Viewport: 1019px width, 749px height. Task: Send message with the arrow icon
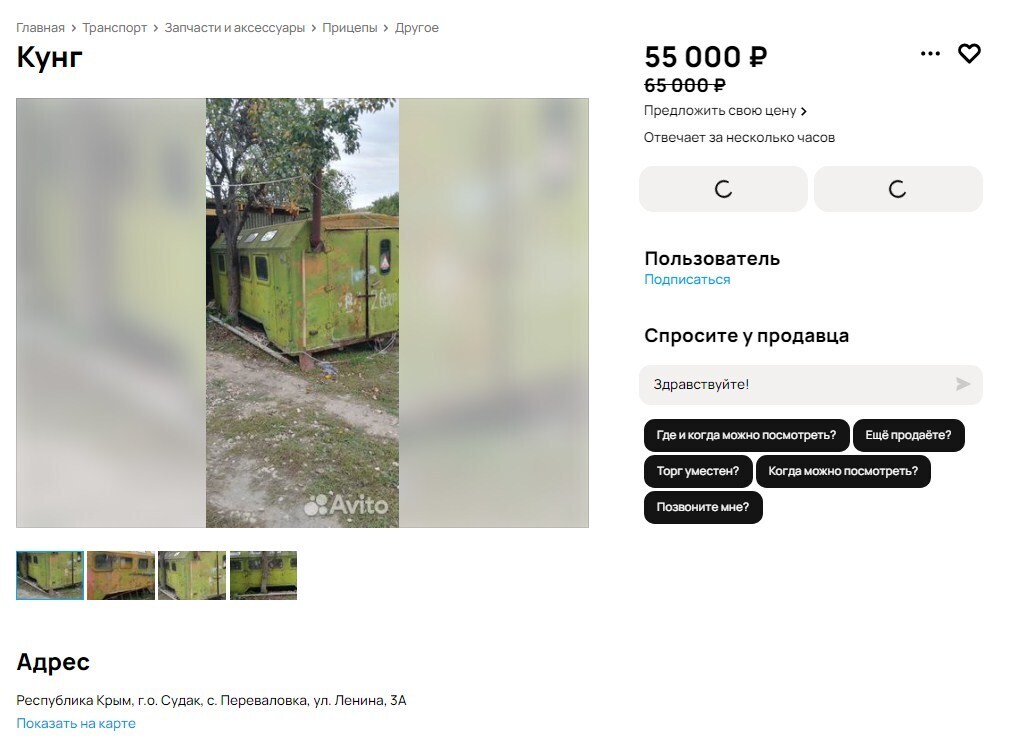962,384
